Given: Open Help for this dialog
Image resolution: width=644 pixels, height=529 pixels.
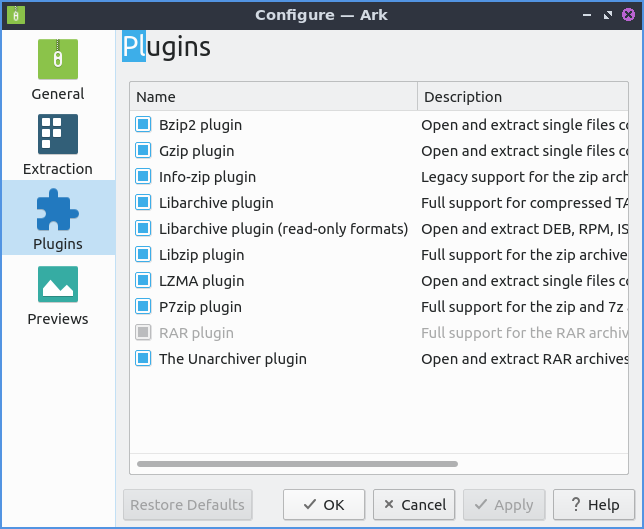Looking at the screenshot, I should (594, 505).
